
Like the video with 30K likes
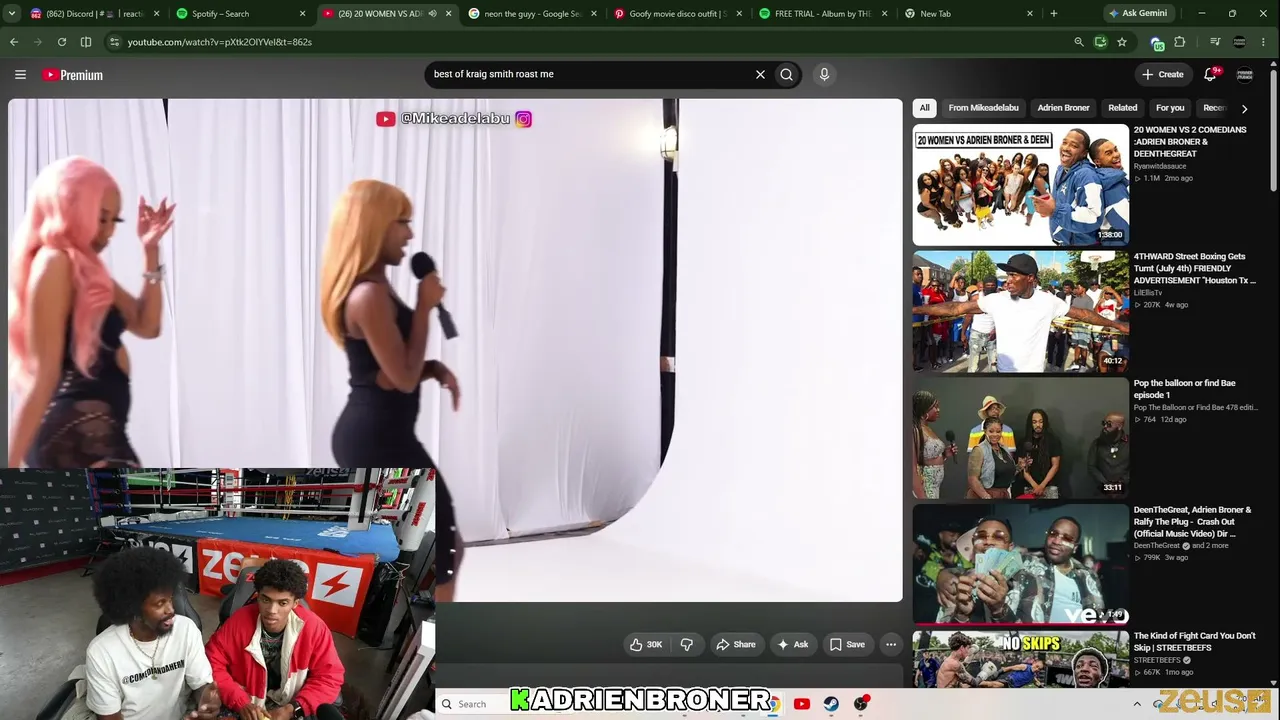(x=646, y=645)
